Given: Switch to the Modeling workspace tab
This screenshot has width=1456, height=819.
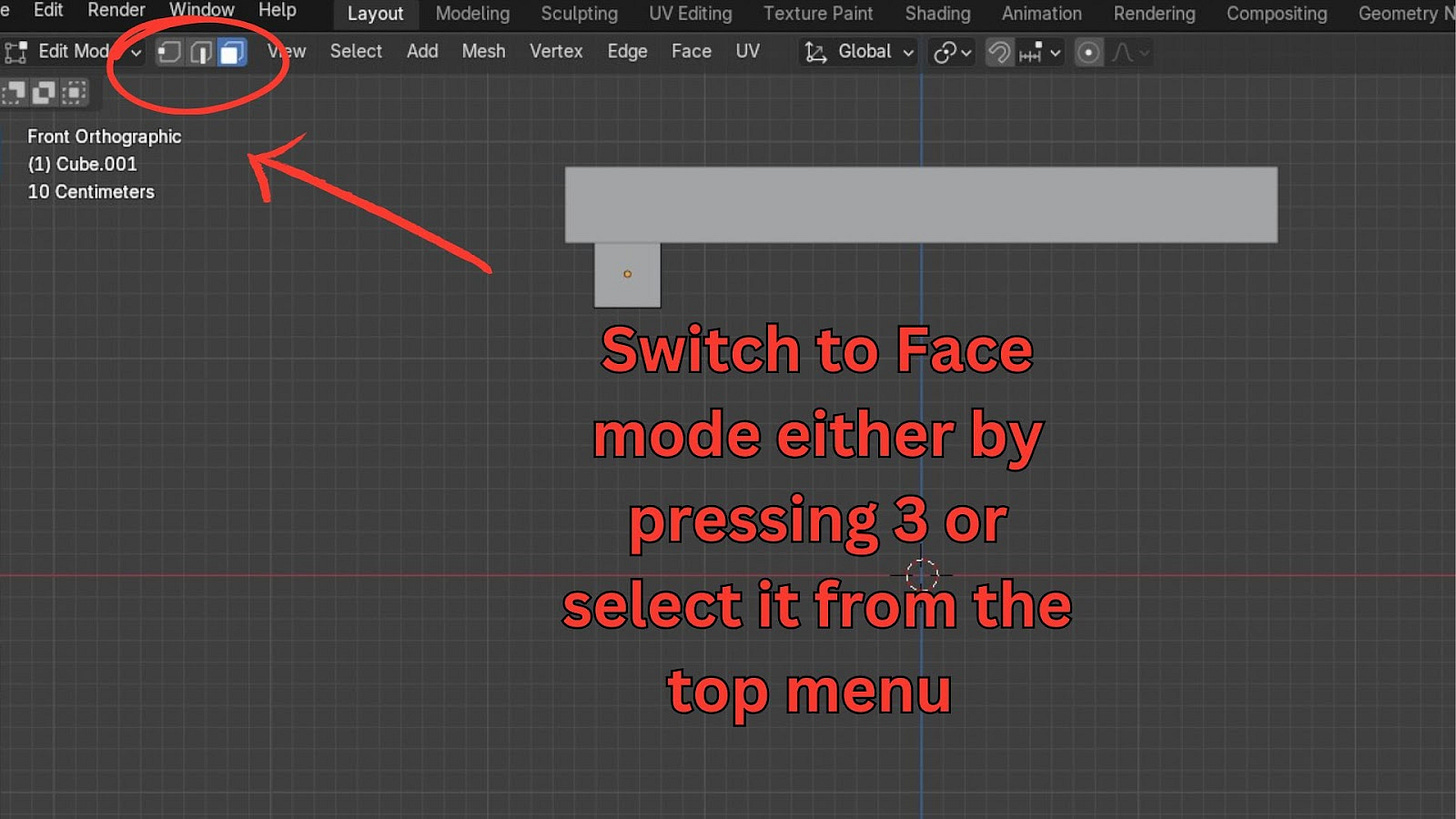Looking at the screenshot, I should pos(472,14).
